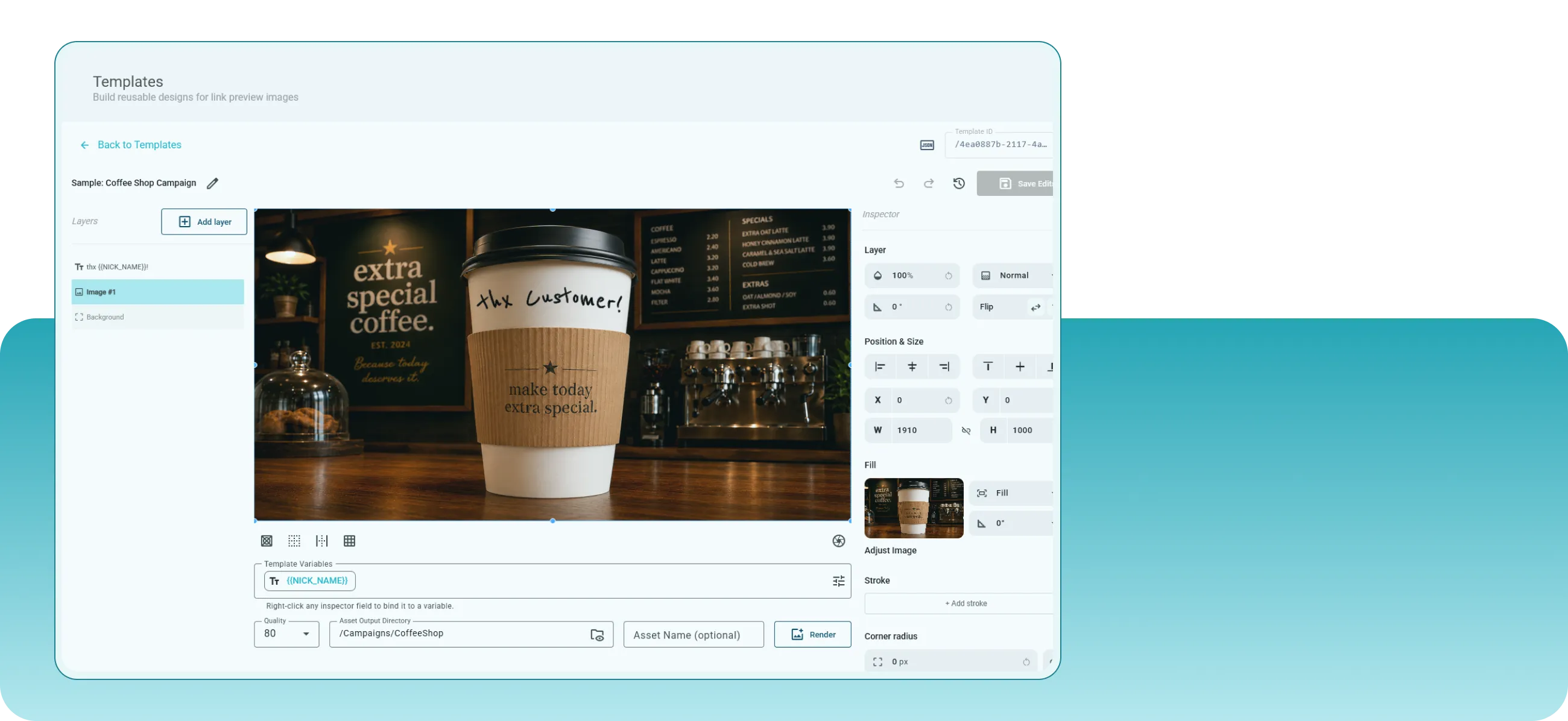Open the fill rotation 0° dropdown
The height and width of the screenshot is (721, 1568).
tap(1011, 523)
